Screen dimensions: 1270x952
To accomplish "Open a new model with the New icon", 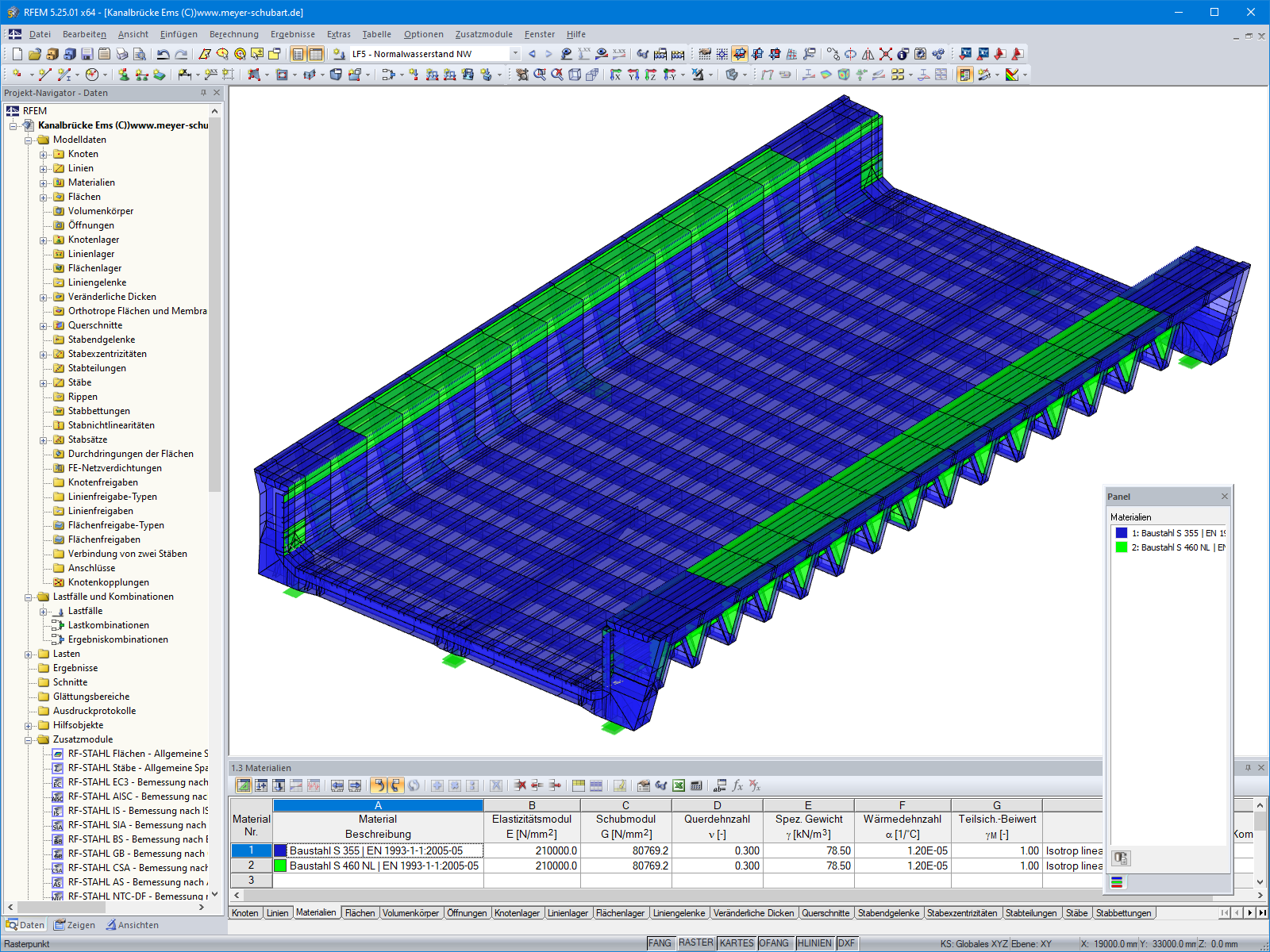I will [16, 54].
